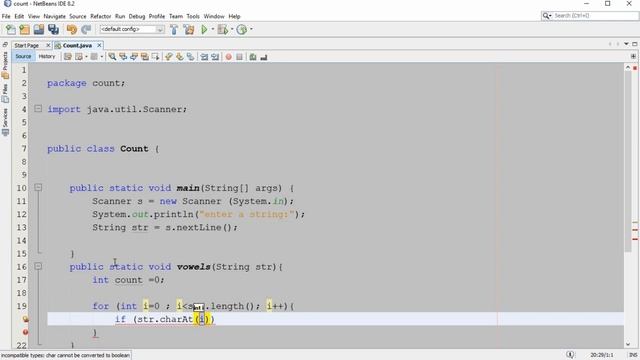Switch to History view
Screen dimensions: 640x360
(47, 56)
